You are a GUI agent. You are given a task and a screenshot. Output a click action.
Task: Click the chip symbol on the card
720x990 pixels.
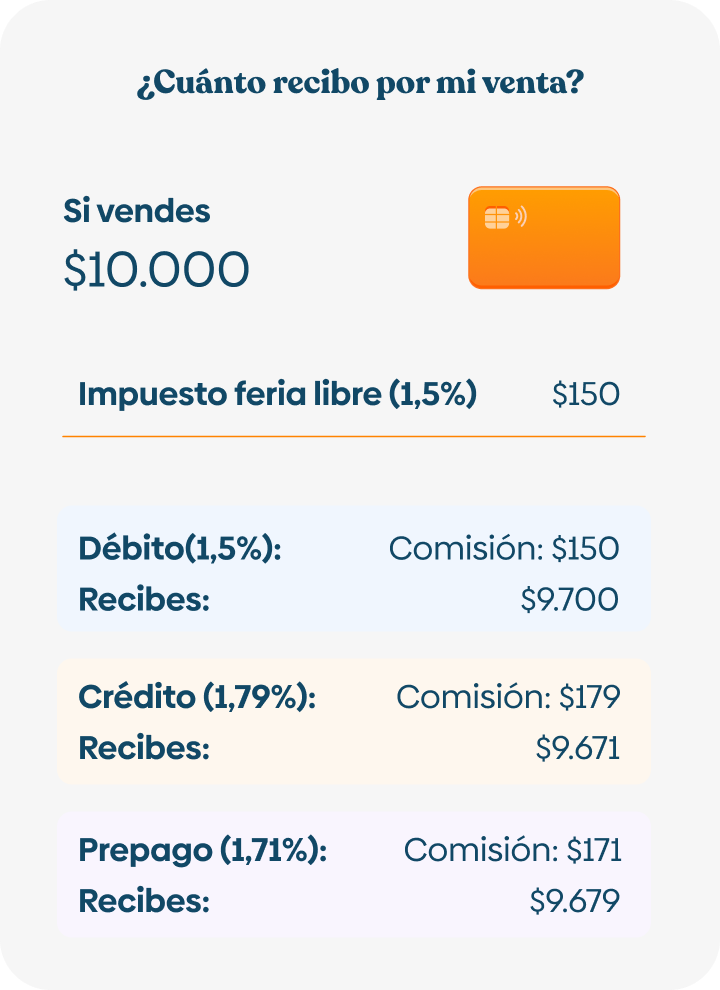click(496, 218)
